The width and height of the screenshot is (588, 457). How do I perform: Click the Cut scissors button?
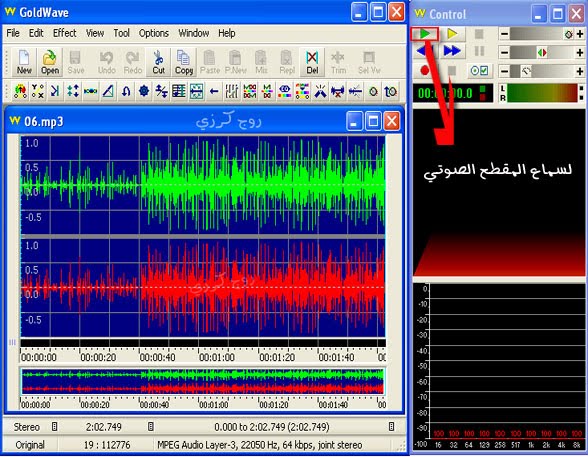coord(159,62)
